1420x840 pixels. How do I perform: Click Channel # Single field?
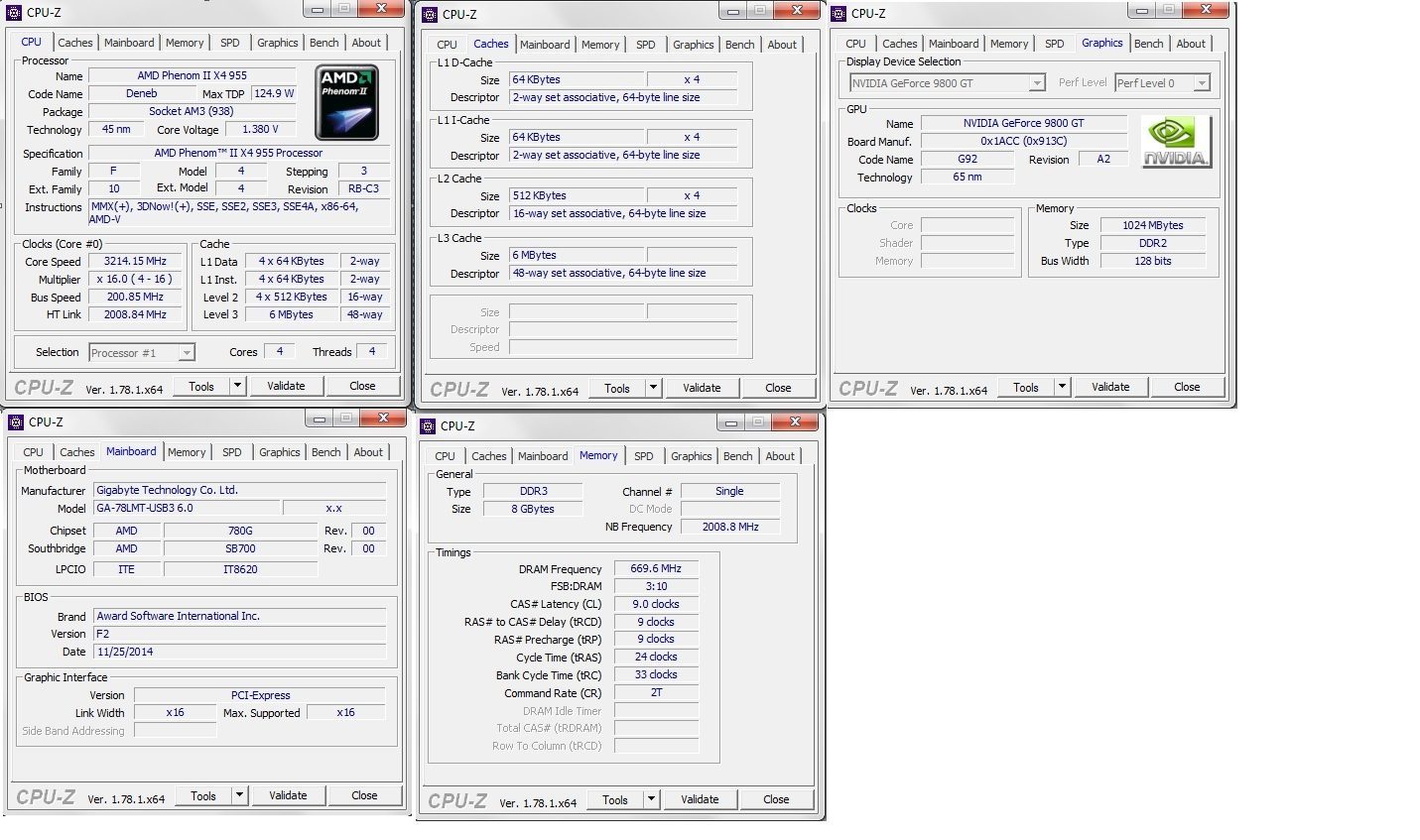(730, 491)
